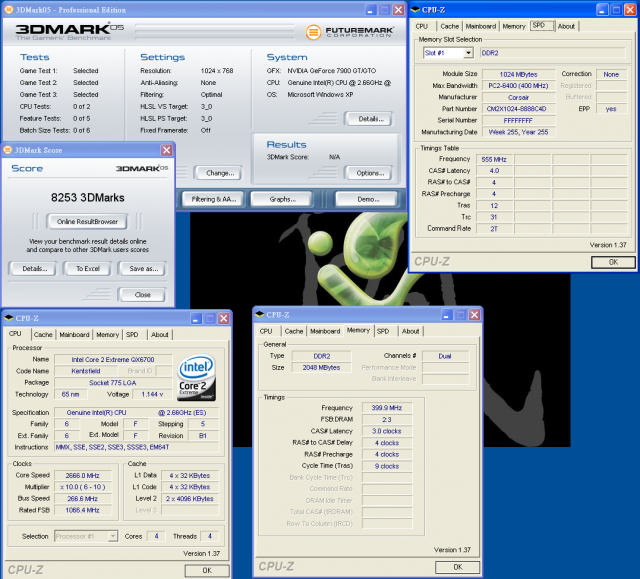Click OK in the CPU-Z CPU window
This screenshot has height=579, width=640.
click(207, 570)
